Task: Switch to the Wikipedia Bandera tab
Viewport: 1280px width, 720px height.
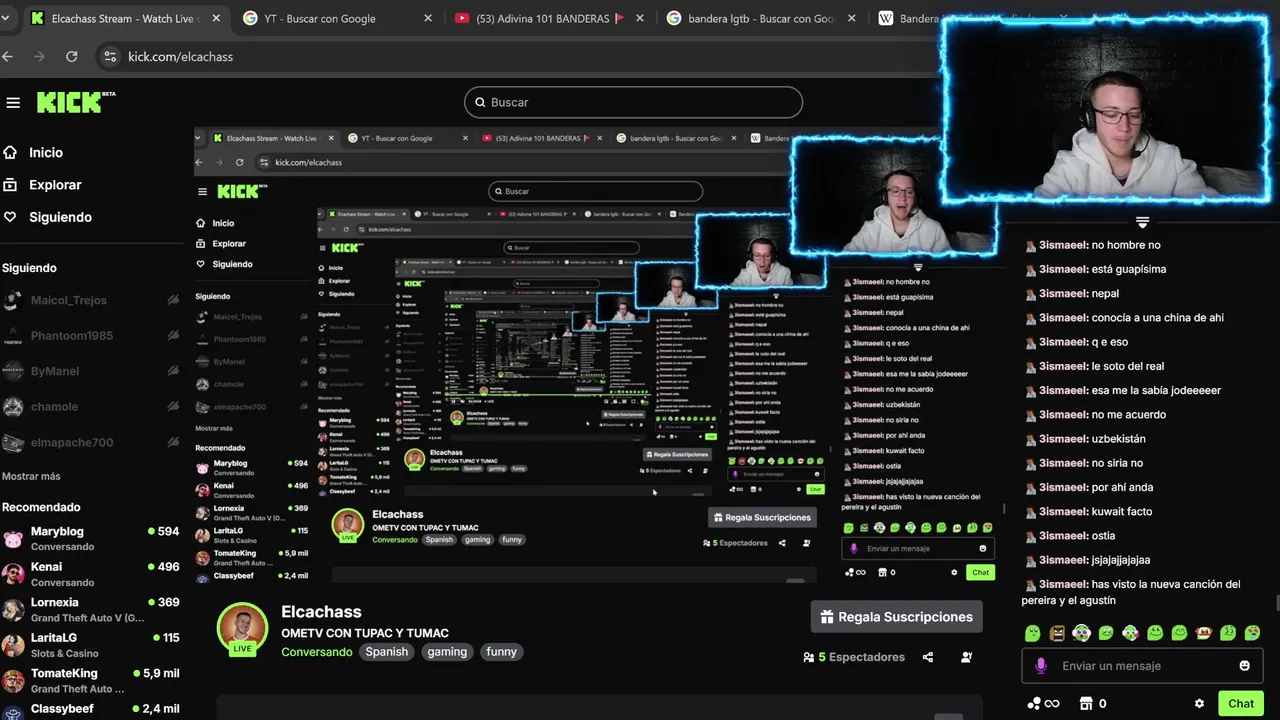Action: pos(910,18)
